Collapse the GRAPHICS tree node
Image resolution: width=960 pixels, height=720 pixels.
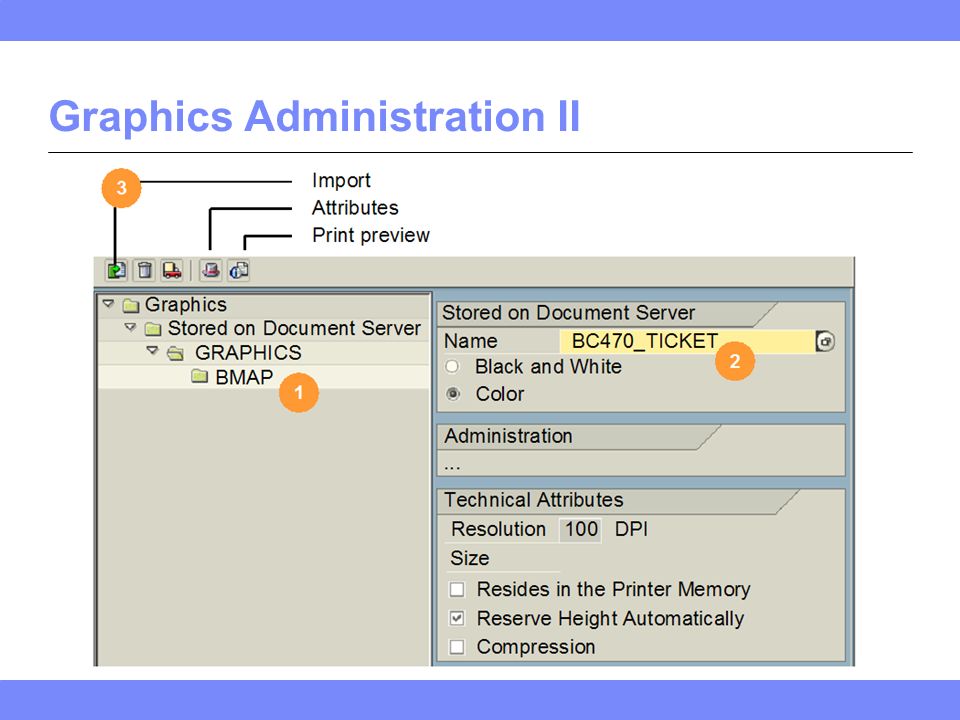pos(152,351)
